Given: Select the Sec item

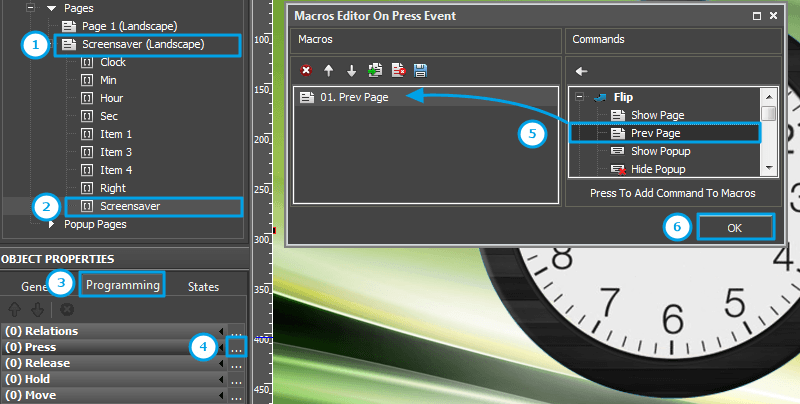Looking at the screenshot, I should click(x=109, y=116).
